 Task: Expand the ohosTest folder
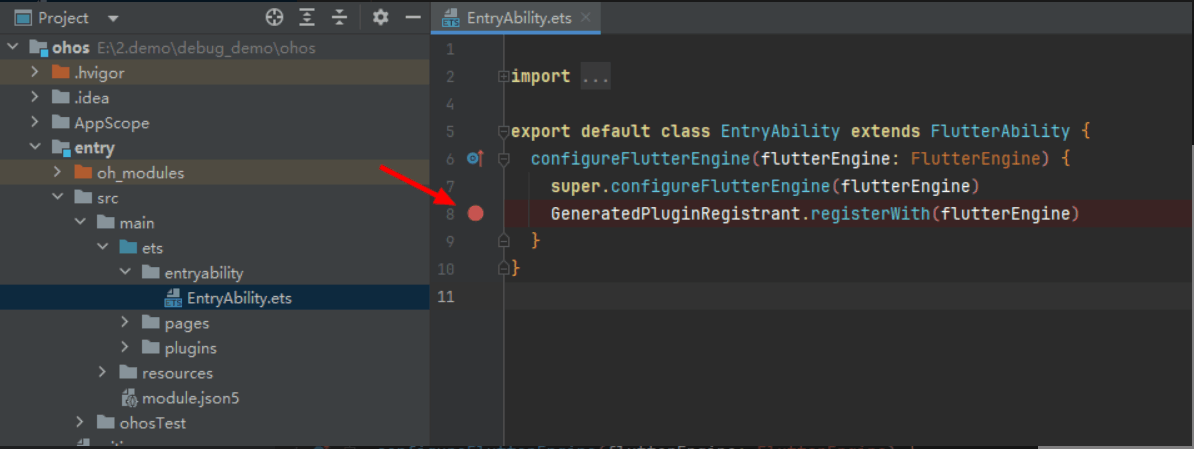click(x=80, y=422)
